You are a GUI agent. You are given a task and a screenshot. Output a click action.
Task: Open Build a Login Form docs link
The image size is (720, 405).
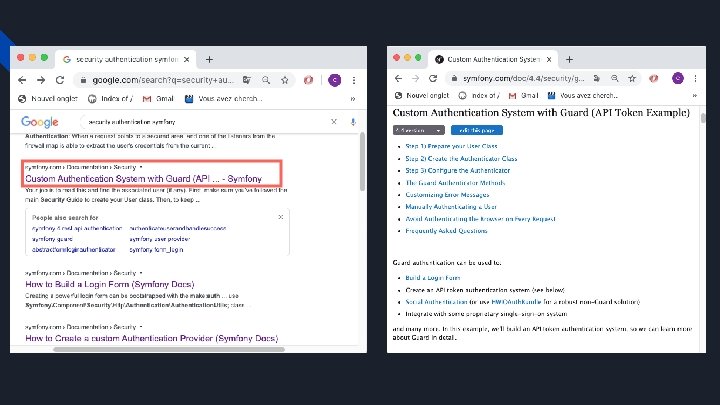point(433,278)
